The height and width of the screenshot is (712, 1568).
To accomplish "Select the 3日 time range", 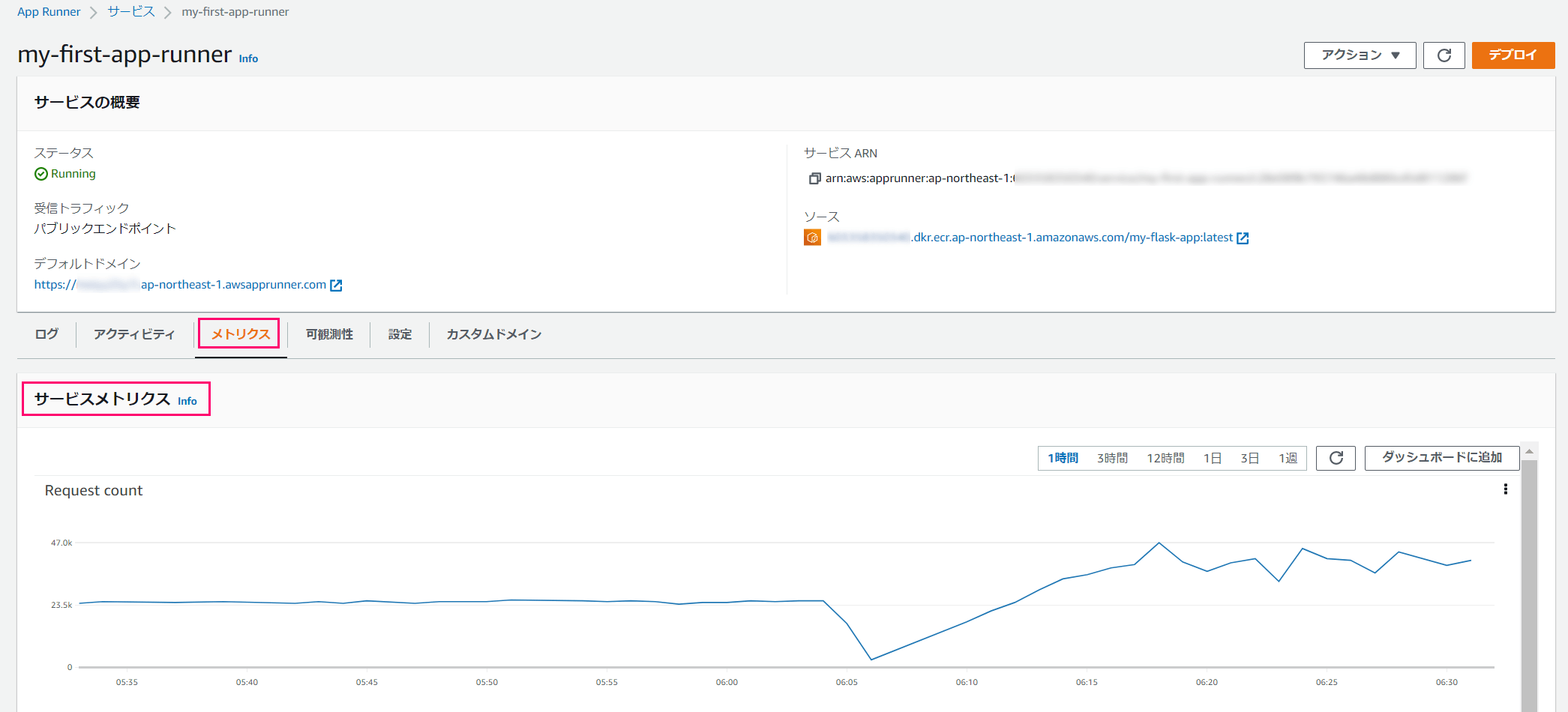I will point(1249,458).
